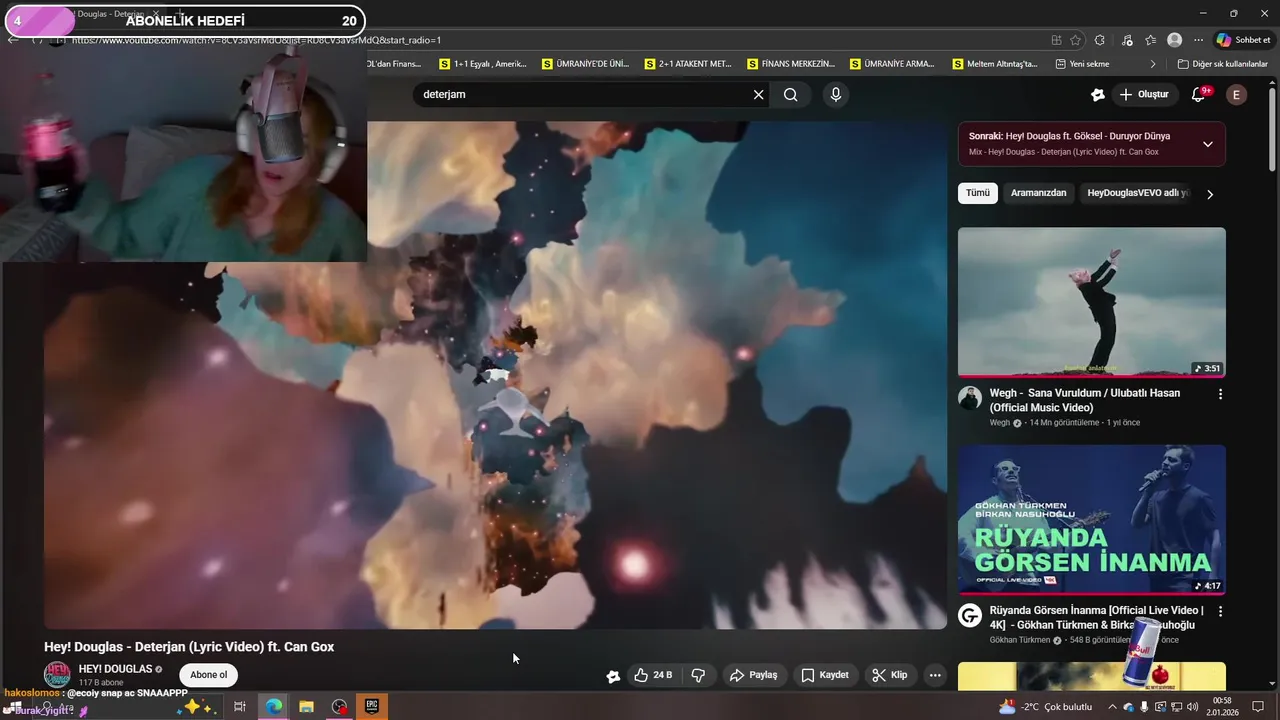Screen dimensions: 1280x720
Task: Clear the search box with the X
Action: pos(758,94)
